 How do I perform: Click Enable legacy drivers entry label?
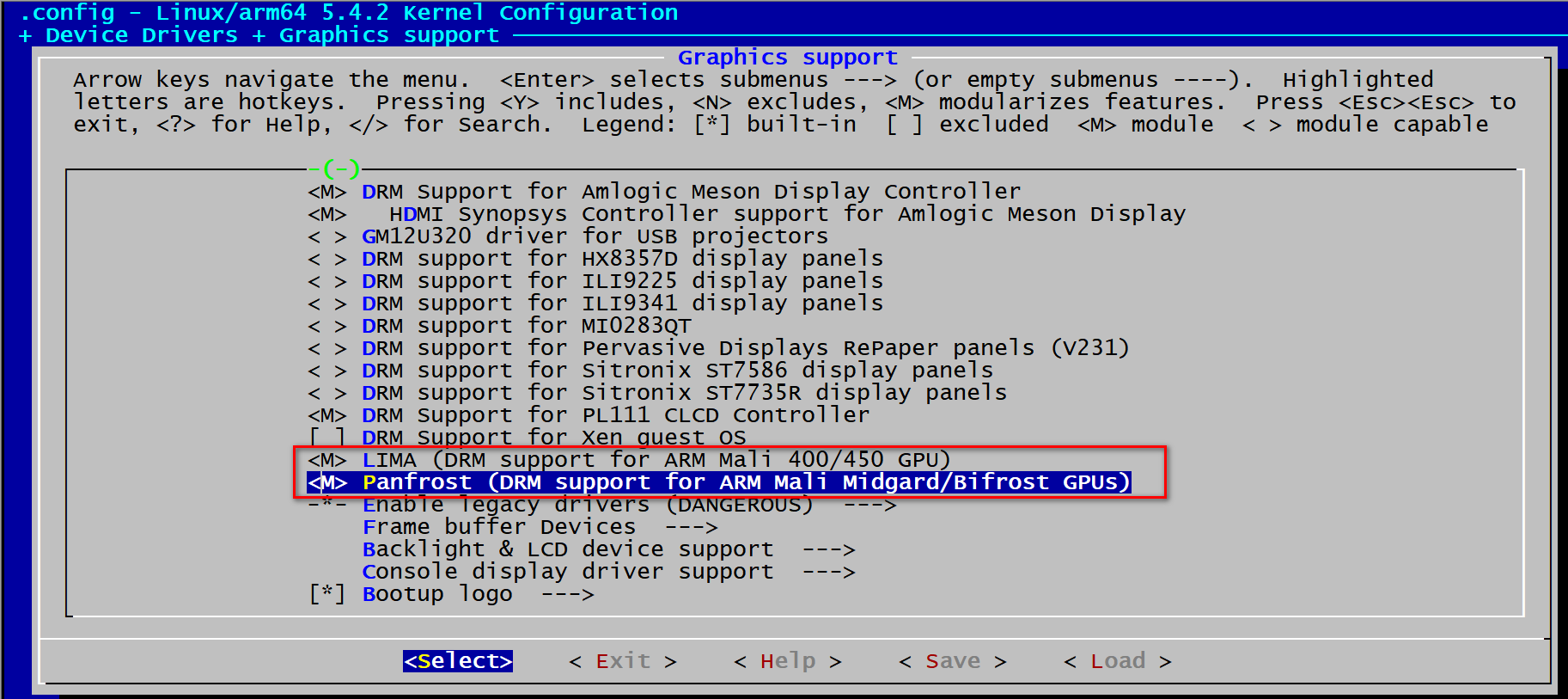coord(588,505)
